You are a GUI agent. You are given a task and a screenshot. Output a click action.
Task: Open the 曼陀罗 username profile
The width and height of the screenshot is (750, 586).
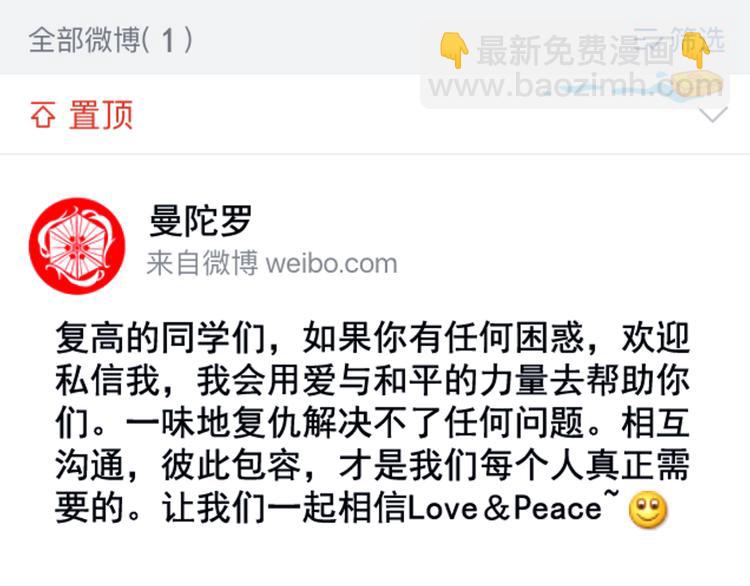point(200,221)
